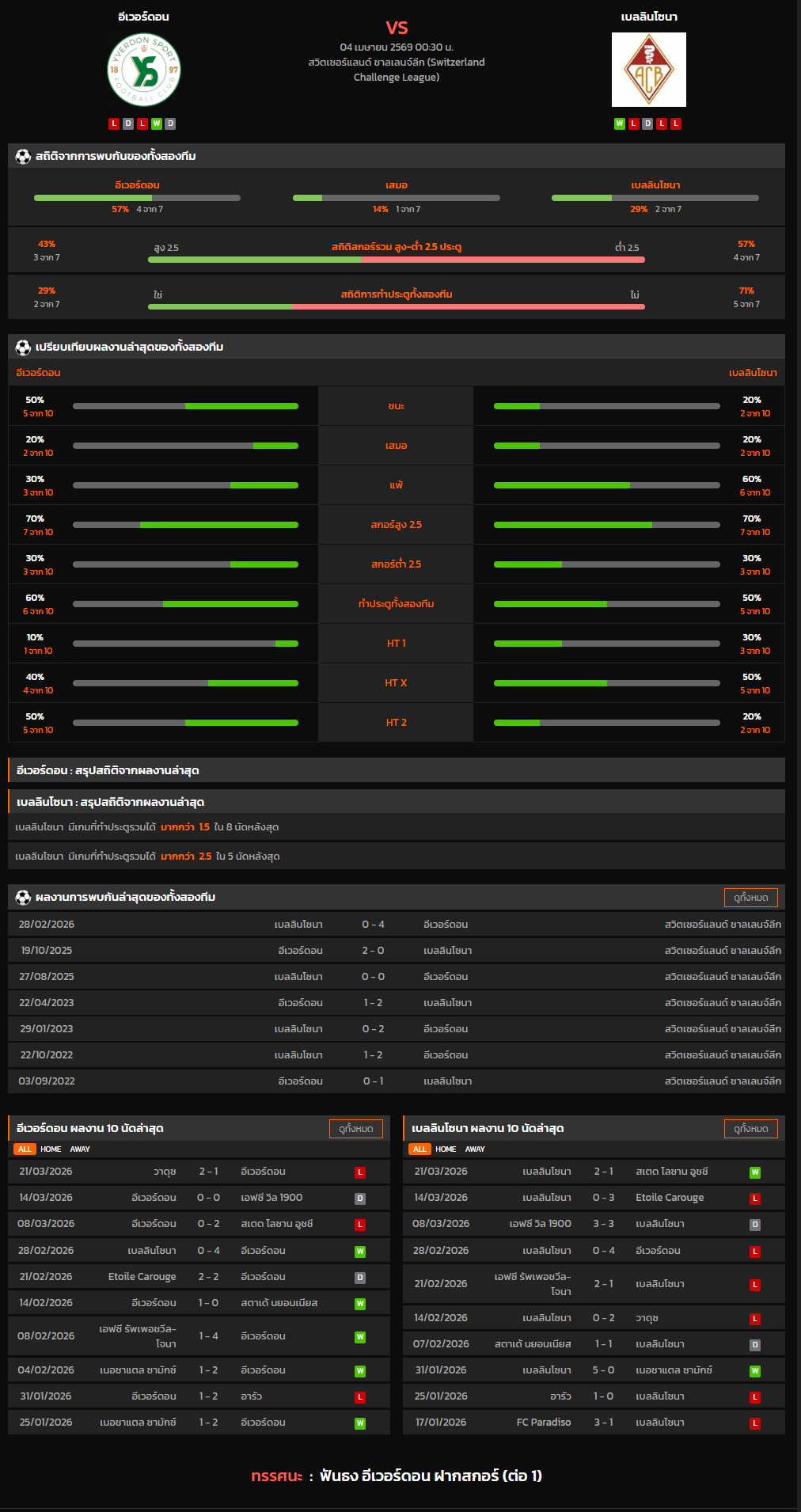Select AWAY filter in Bellinzona last 10 matches
Viewport: 801px width, 1512px height.
coord(475,1149)
